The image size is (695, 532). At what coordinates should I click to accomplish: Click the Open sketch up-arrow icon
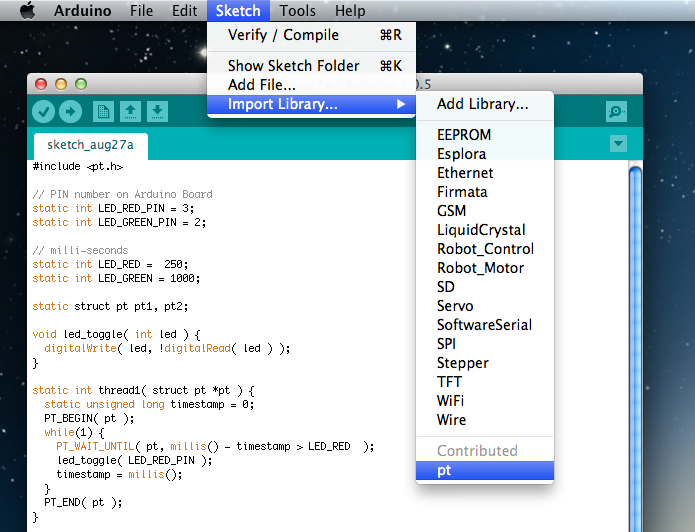tap(130, 112)
